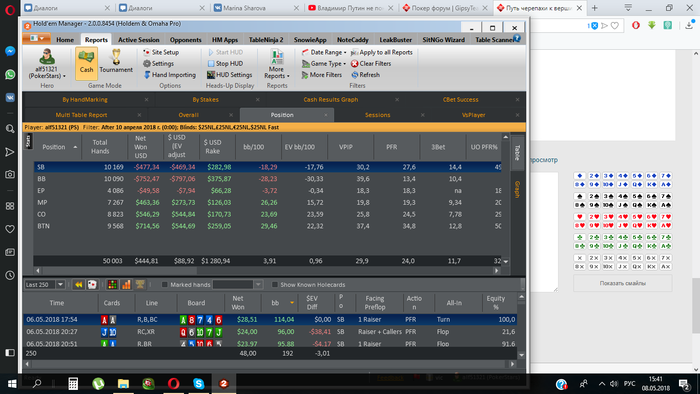
Task: Open By Stakes report tab
Action: click(205, 100)
